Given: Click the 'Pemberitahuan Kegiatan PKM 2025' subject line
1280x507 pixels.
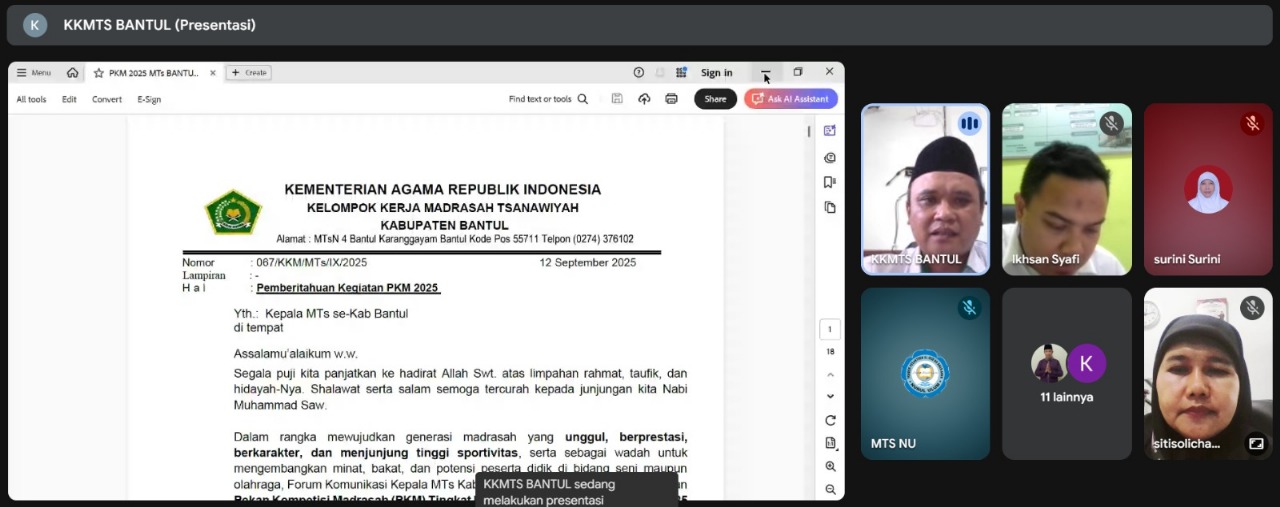Looking at the screenshot, I should tap(347, 288).
